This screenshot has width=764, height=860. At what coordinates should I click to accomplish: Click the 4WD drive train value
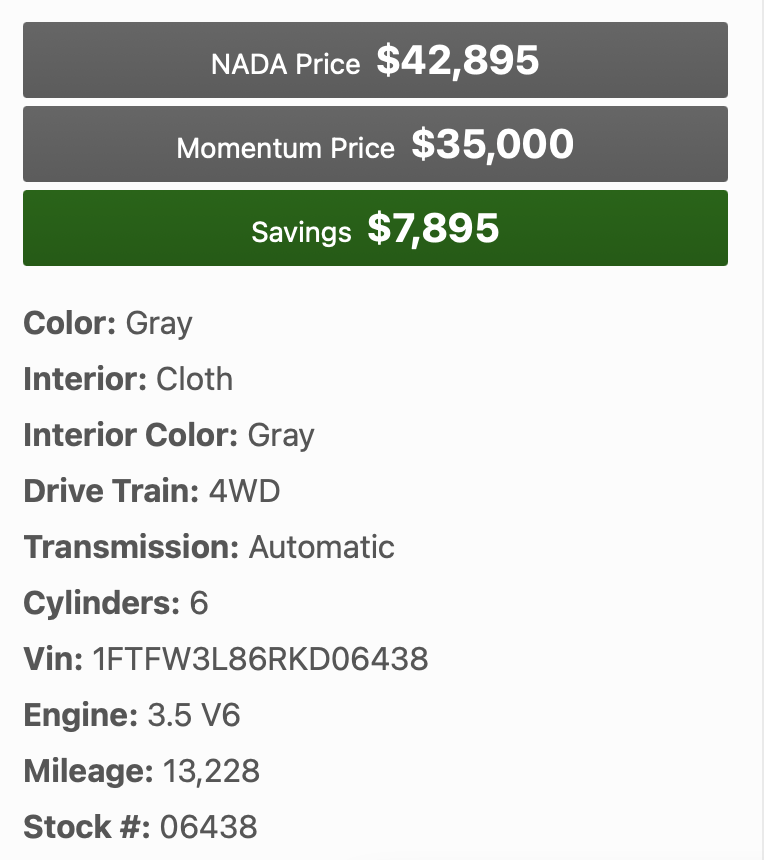coord(244,491)
